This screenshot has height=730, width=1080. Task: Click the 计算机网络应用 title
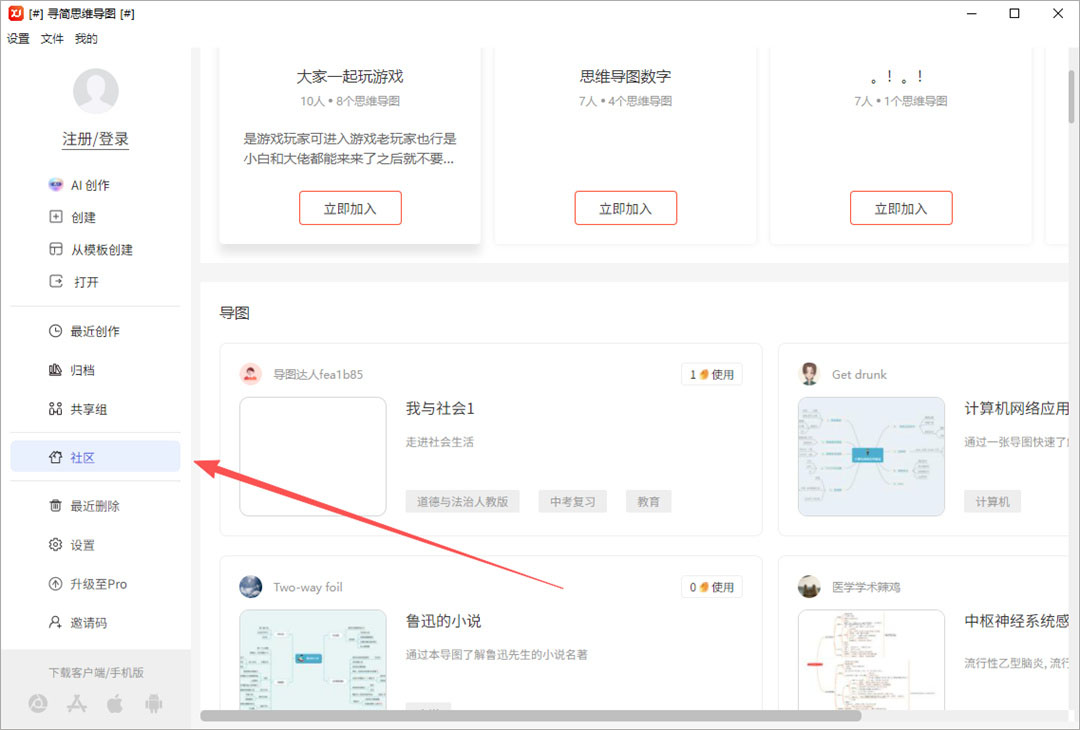coord(1017,408)
